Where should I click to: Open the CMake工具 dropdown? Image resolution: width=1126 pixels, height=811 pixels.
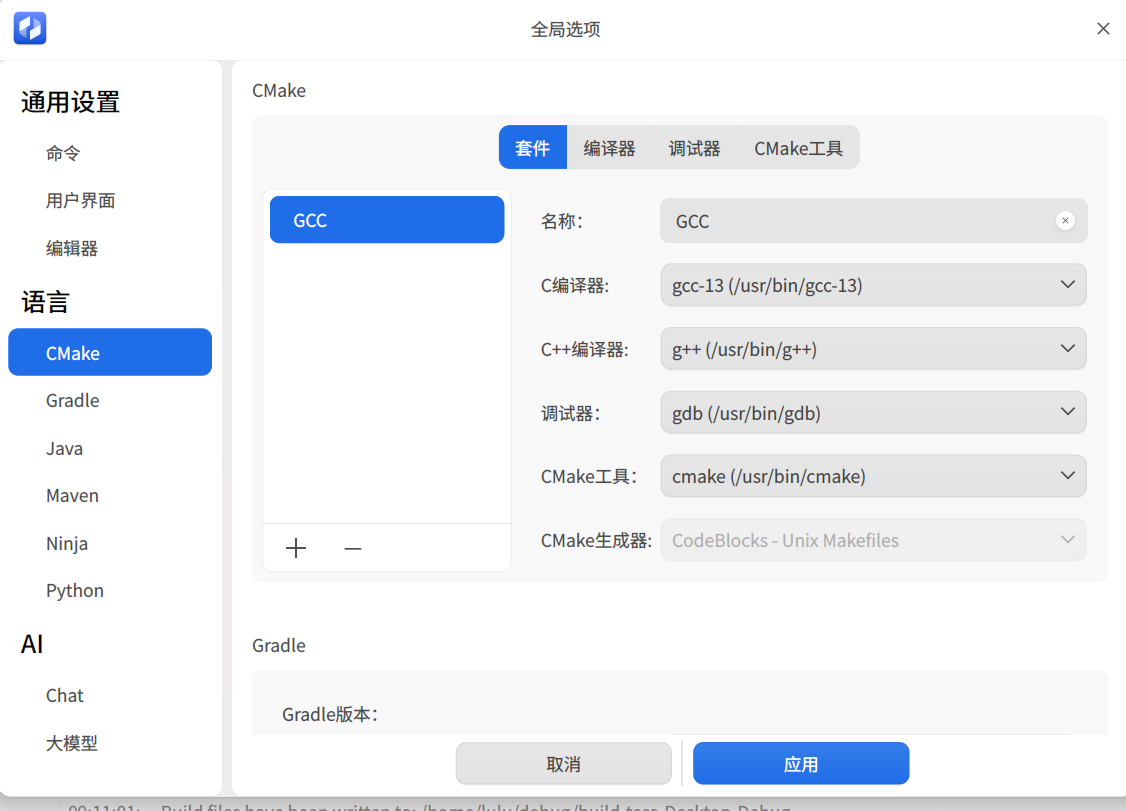point(873,476)
